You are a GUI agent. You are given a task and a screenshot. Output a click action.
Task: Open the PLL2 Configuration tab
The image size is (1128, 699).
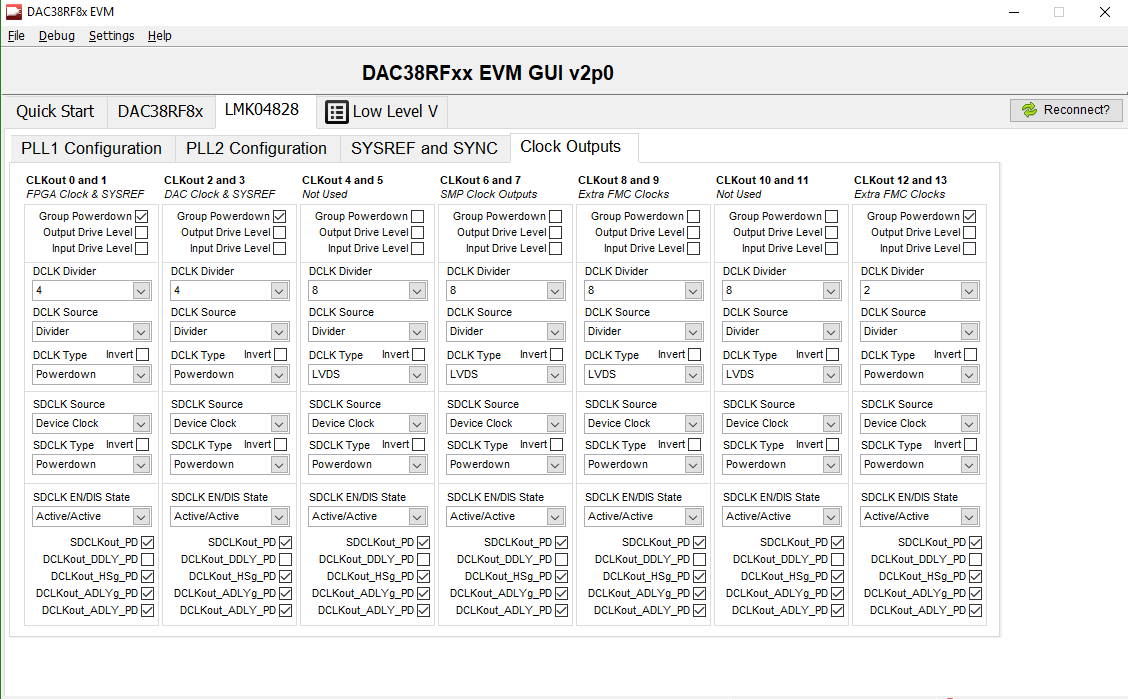coord(256,148)
